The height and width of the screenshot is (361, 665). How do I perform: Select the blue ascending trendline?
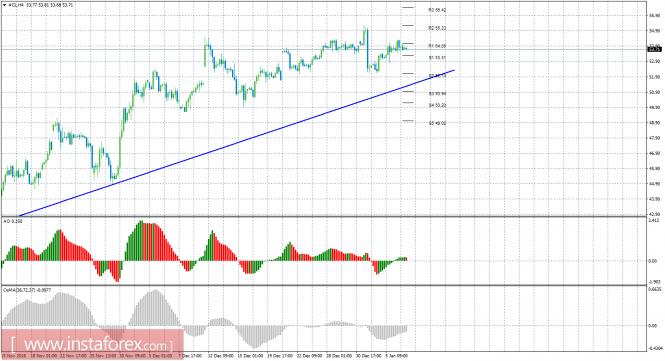tap(237, 143)
